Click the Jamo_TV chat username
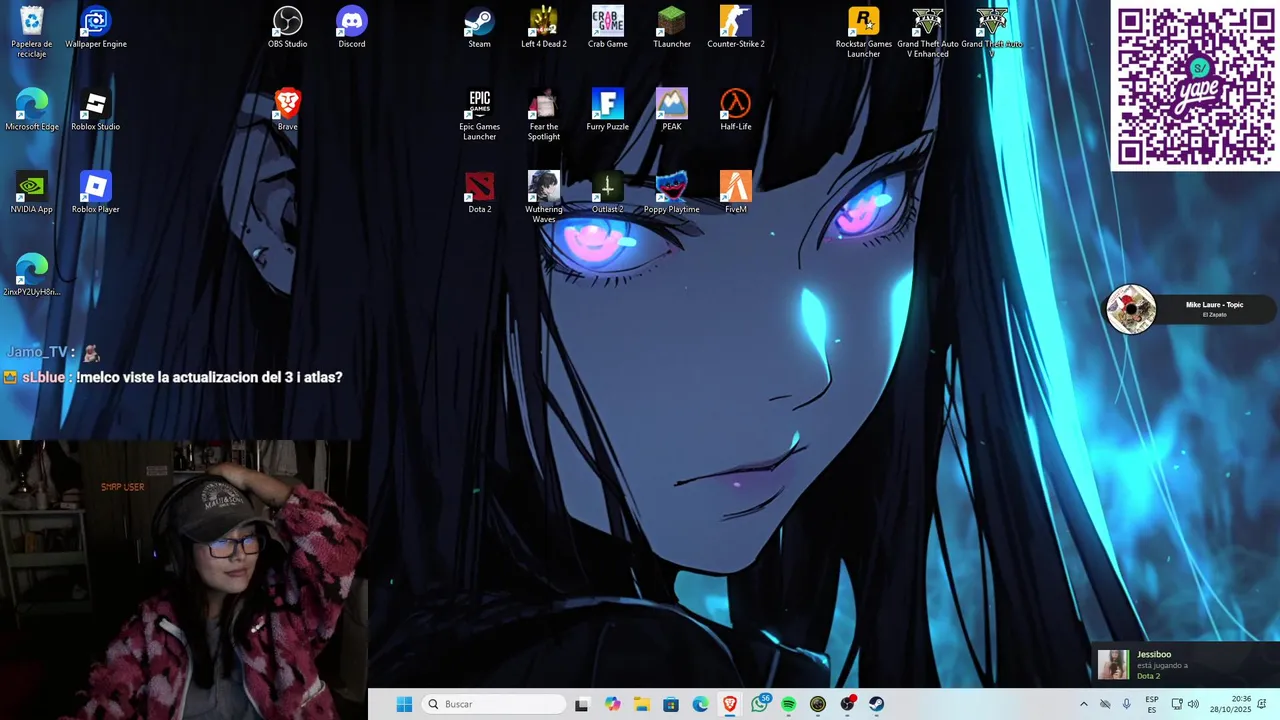Viewport: 1280px width, 720px height. coord(37,352)
